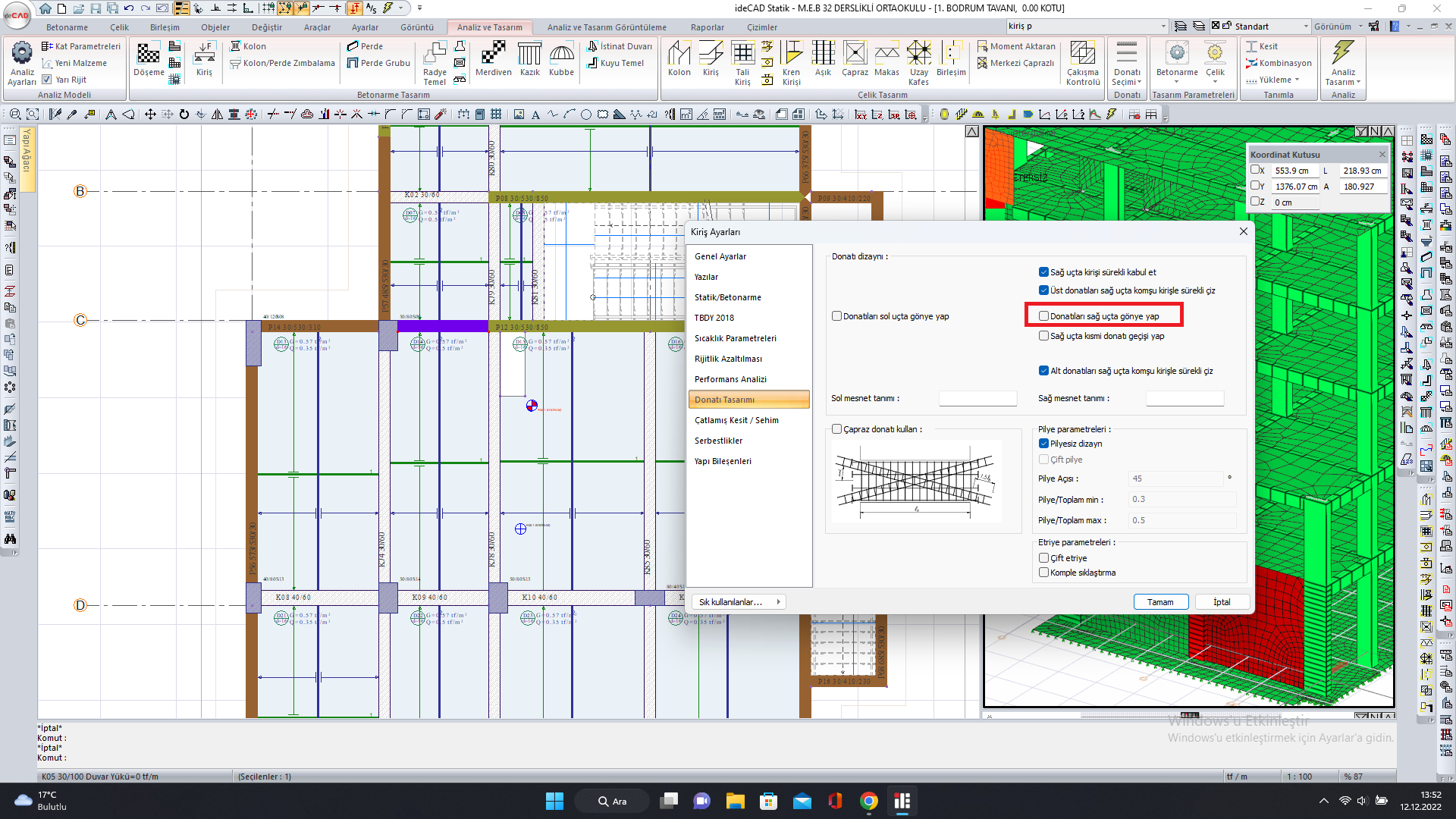1456x819 pixels.
Task: Open Analiz Ayarları gear icon
Action: coord(22,62)
